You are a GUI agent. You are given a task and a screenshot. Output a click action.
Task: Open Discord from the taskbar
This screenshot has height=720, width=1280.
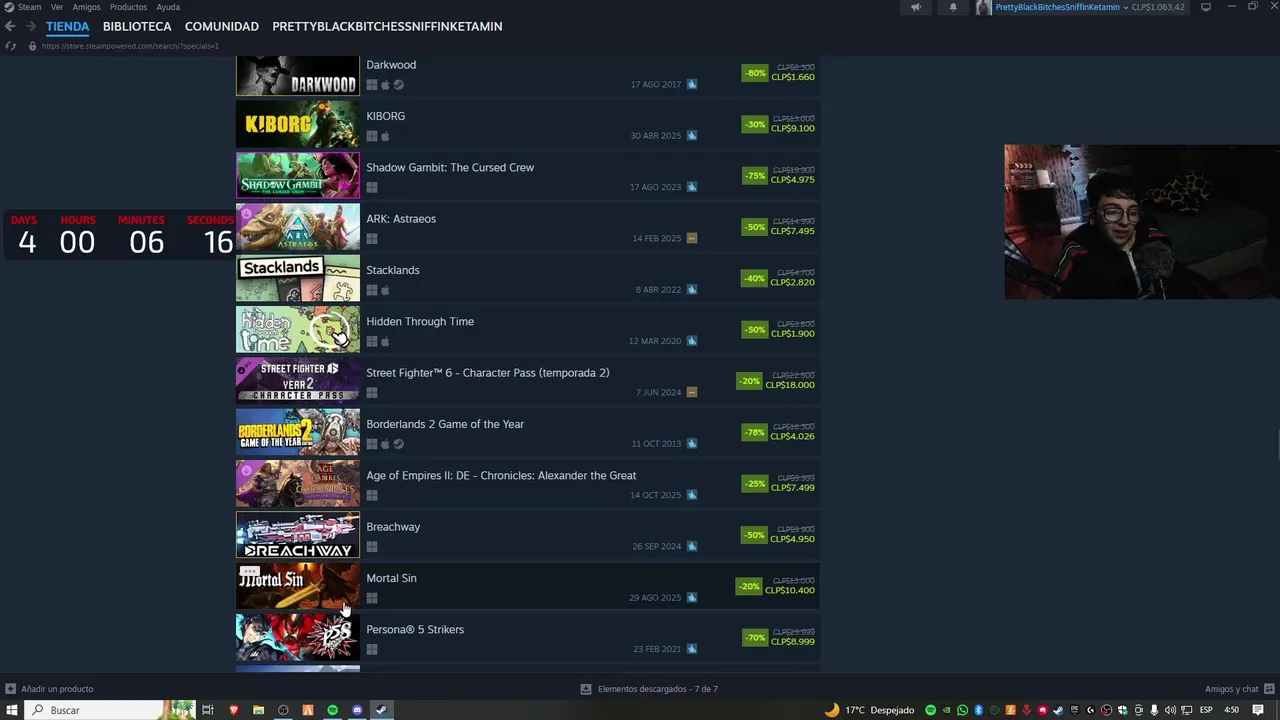pyautogui.click(x=357, y=710)
